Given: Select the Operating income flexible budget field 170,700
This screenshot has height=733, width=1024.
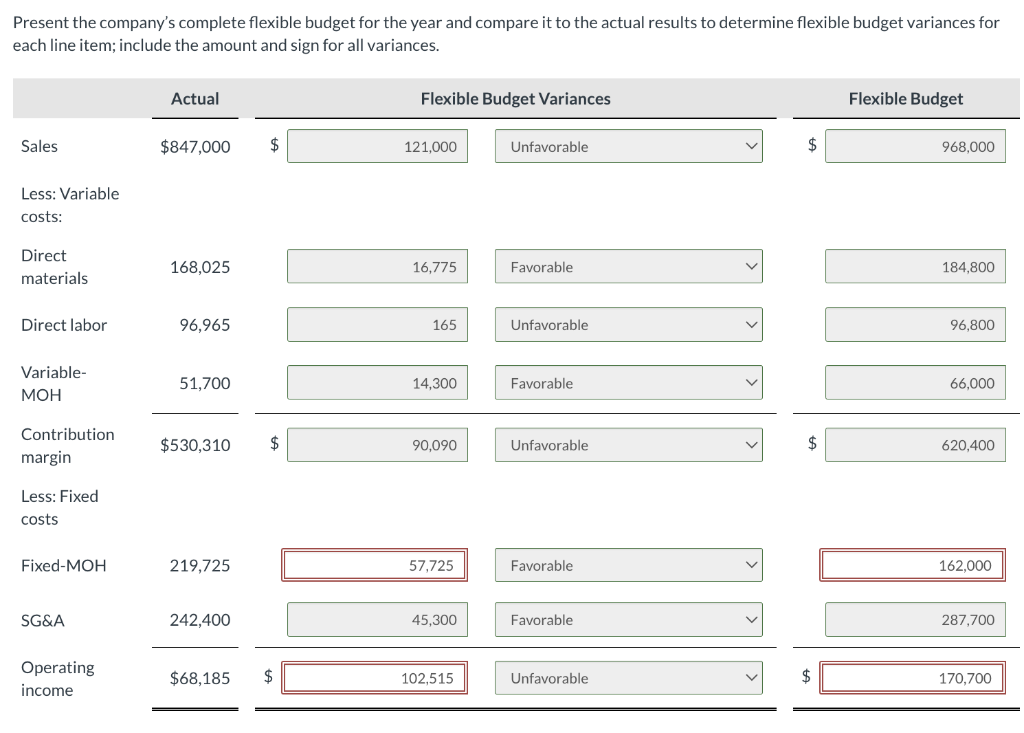Looking at the screenshot, I should point(912,678).
